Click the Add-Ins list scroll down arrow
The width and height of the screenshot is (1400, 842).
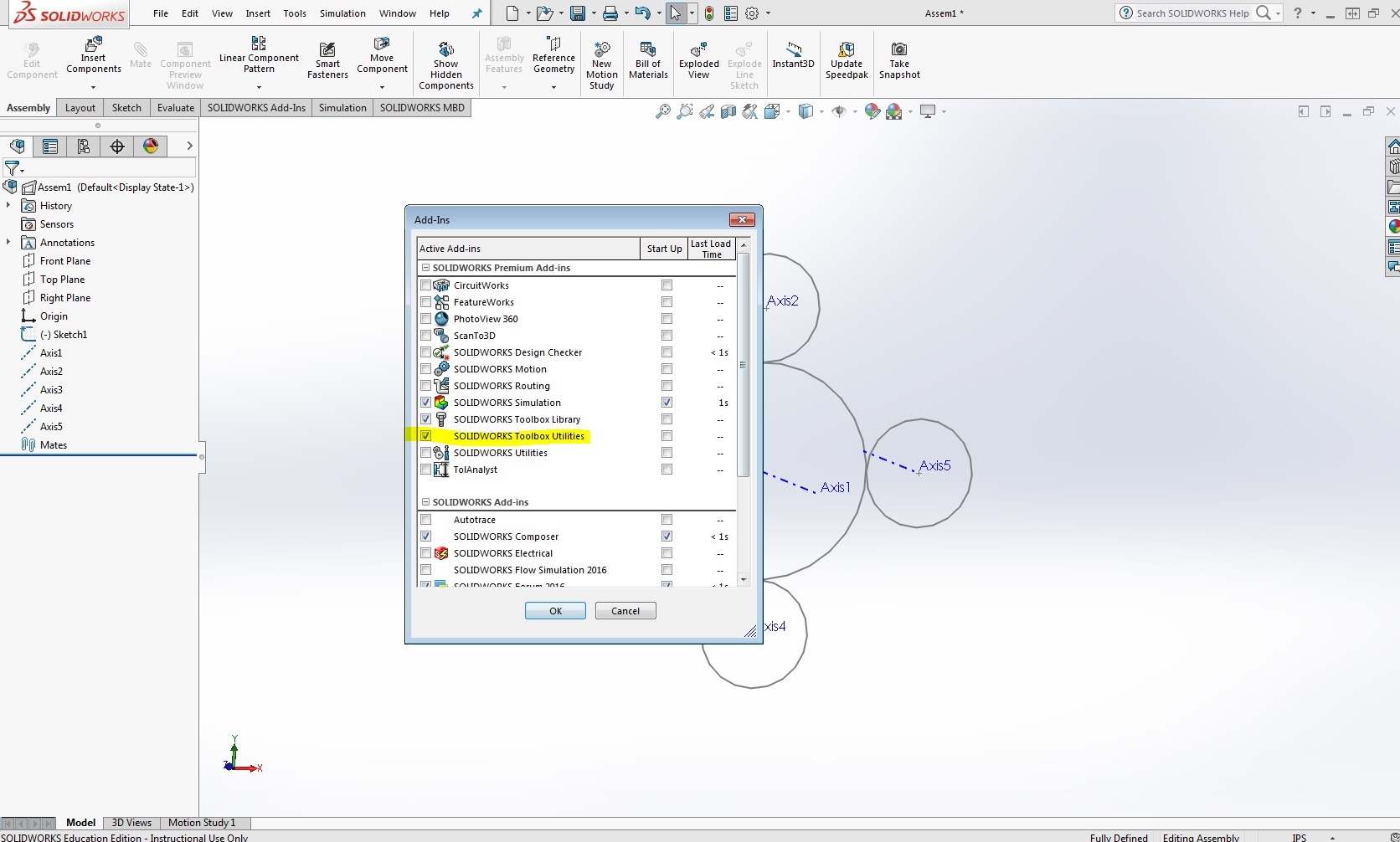click(744, 579)
